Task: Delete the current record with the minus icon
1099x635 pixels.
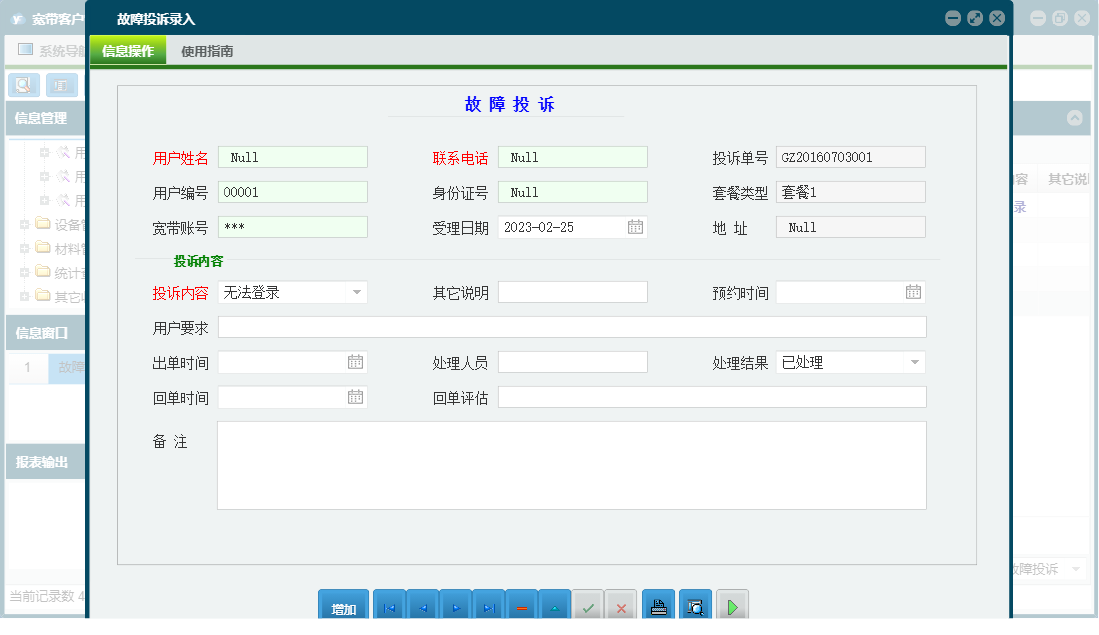Action: [x=522, y=607]
